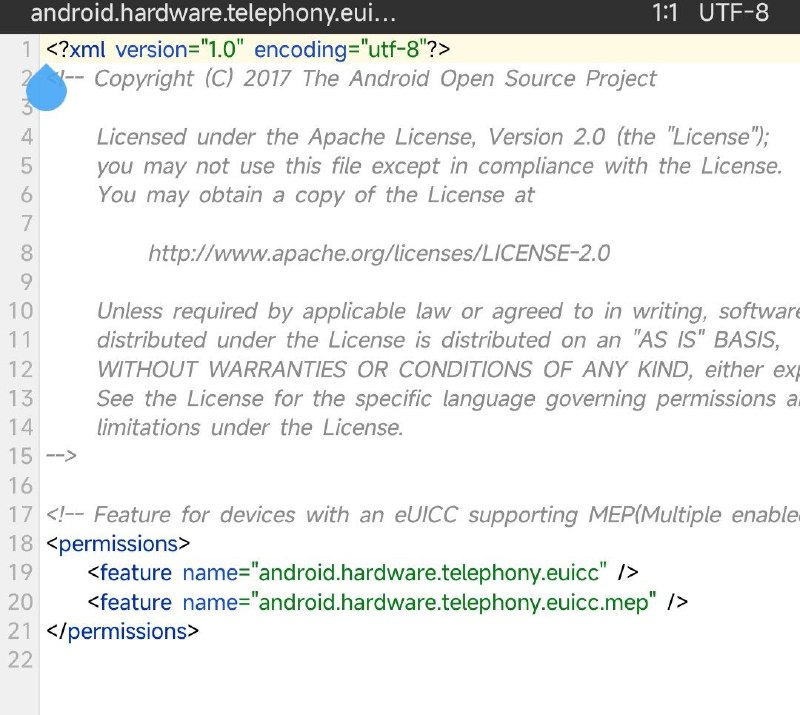Select line number 18 in the gutter
Viewport: 800px width, 715px height.
pos(20,544)
